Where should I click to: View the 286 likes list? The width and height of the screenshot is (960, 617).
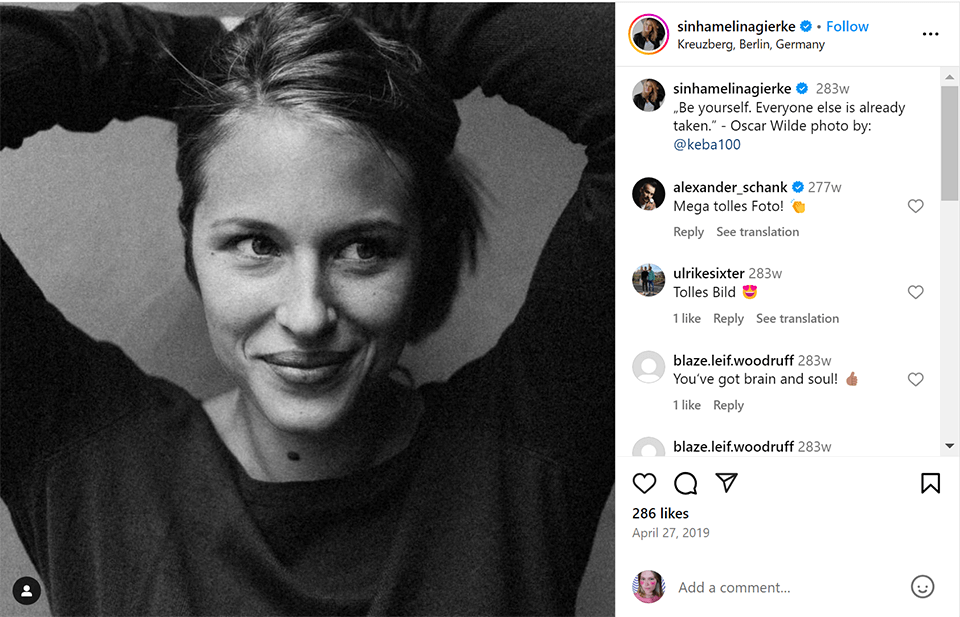[x=660, y=513]
